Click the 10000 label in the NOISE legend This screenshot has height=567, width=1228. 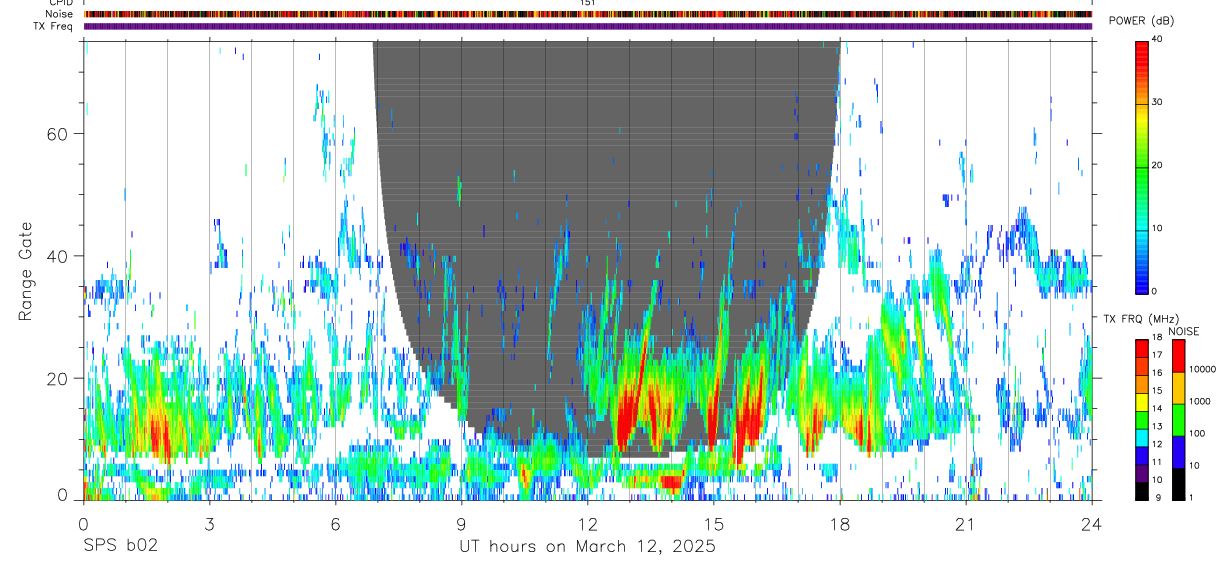pos(1202,369)
